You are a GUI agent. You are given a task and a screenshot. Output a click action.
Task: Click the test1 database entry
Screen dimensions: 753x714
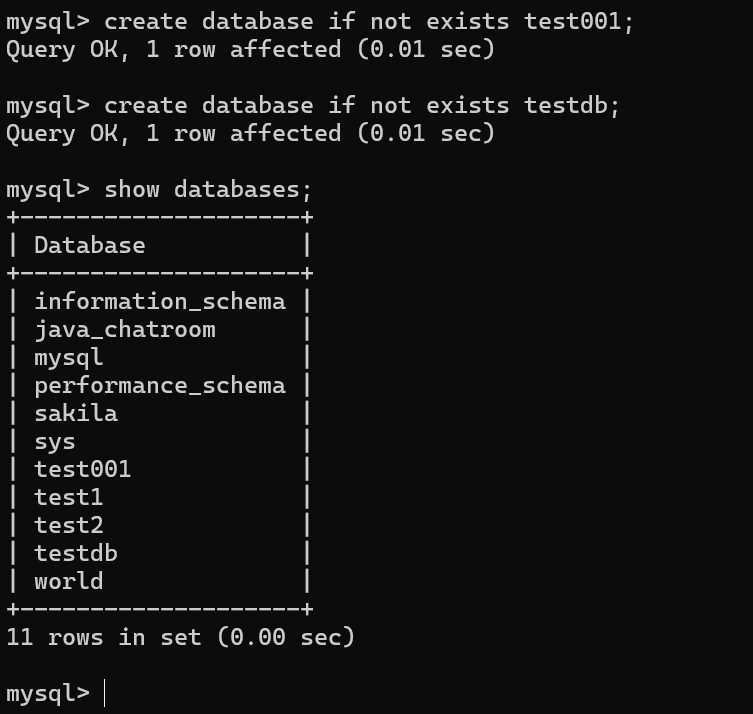click(68, 497)
